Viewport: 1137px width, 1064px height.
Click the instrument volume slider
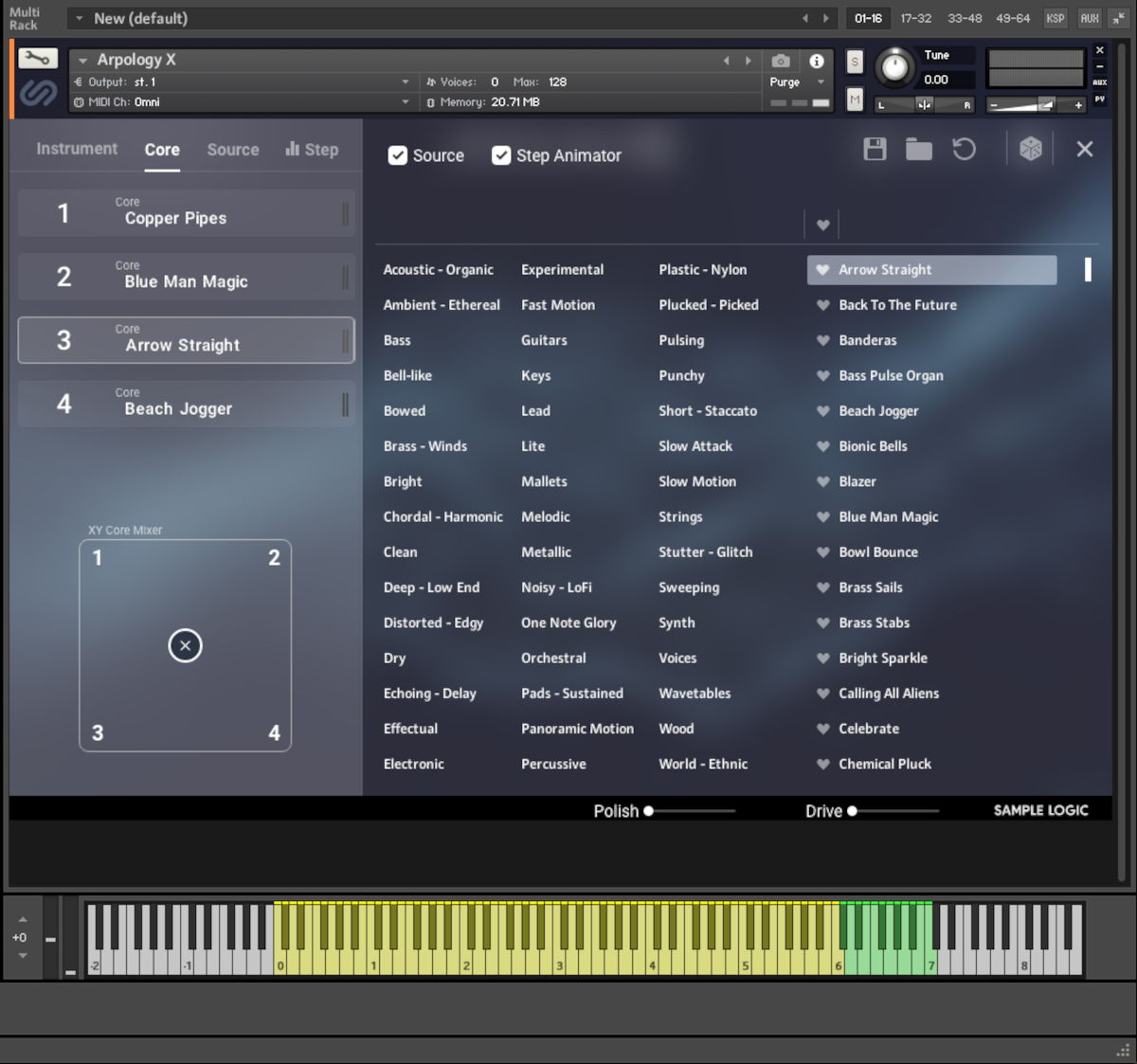click(x=1036, y=105)
